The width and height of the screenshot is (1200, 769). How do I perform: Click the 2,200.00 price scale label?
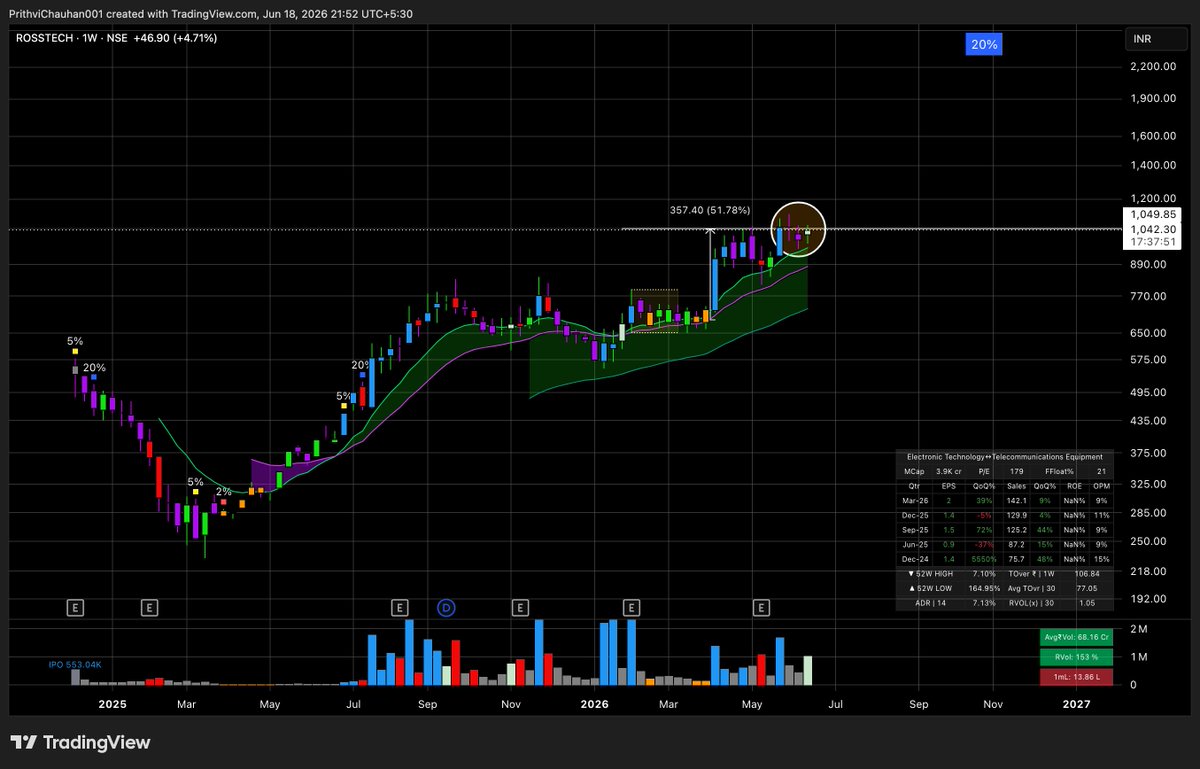pyautogui.click(x=1152, y=66)
